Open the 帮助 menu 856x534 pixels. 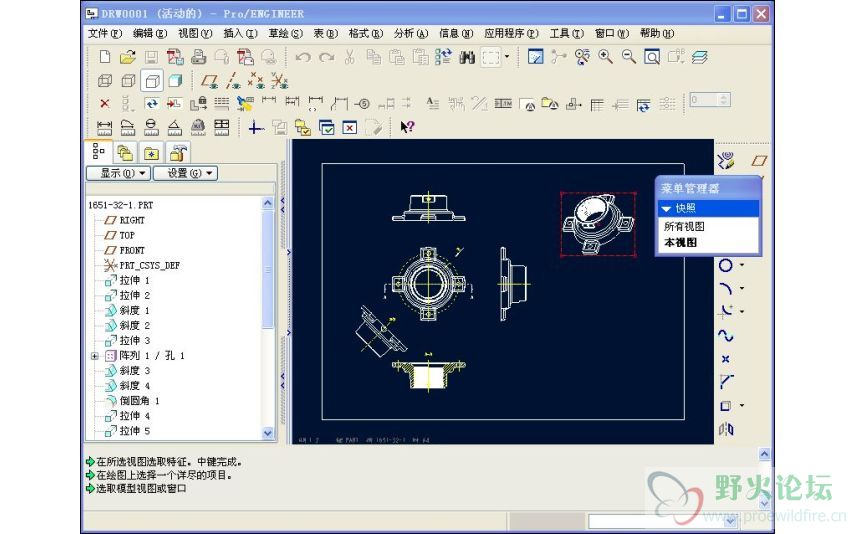click(657, 33)
